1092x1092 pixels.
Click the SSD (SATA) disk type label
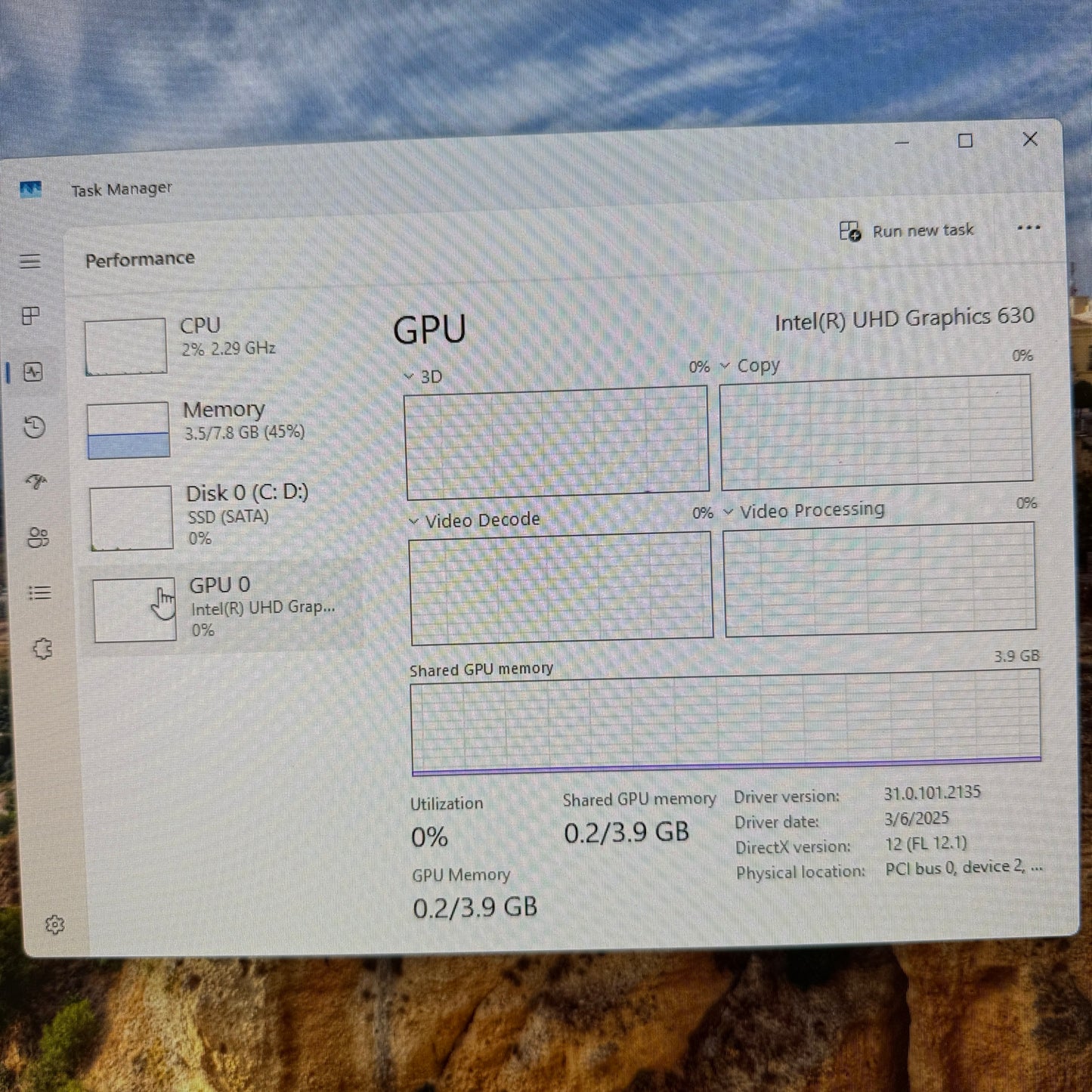(228, 517)
